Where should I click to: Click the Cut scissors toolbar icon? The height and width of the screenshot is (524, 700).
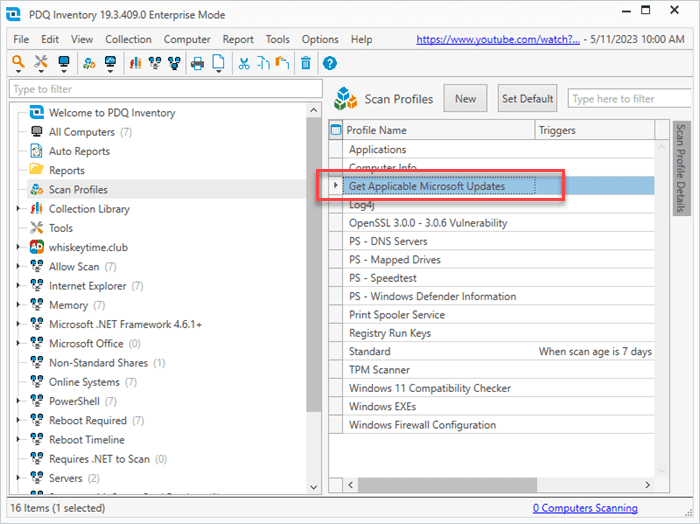[x=244, y=63]
